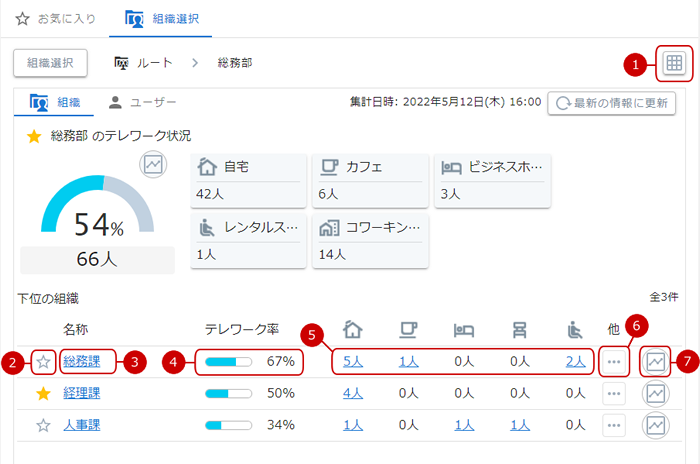700x464 pixels.
Task: Select the カフェ card with 6人
Action: pos(371,181)
